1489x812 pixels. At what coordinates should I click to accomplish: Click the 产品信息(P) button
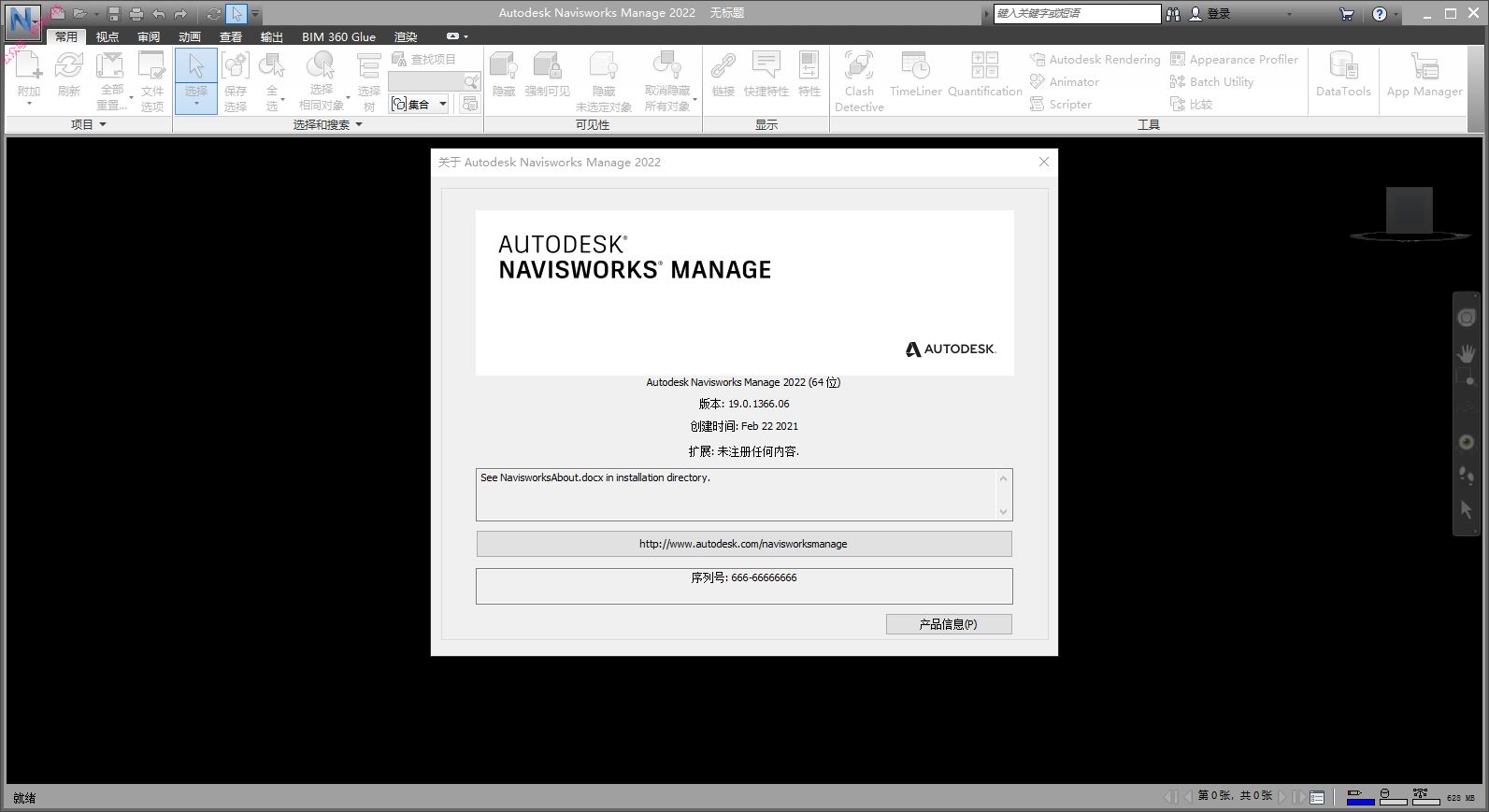[x=949, y=624]
